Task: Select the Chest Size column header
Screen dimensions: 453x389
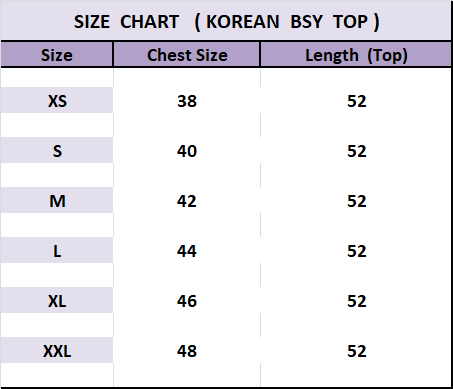Action: [187, 55]
